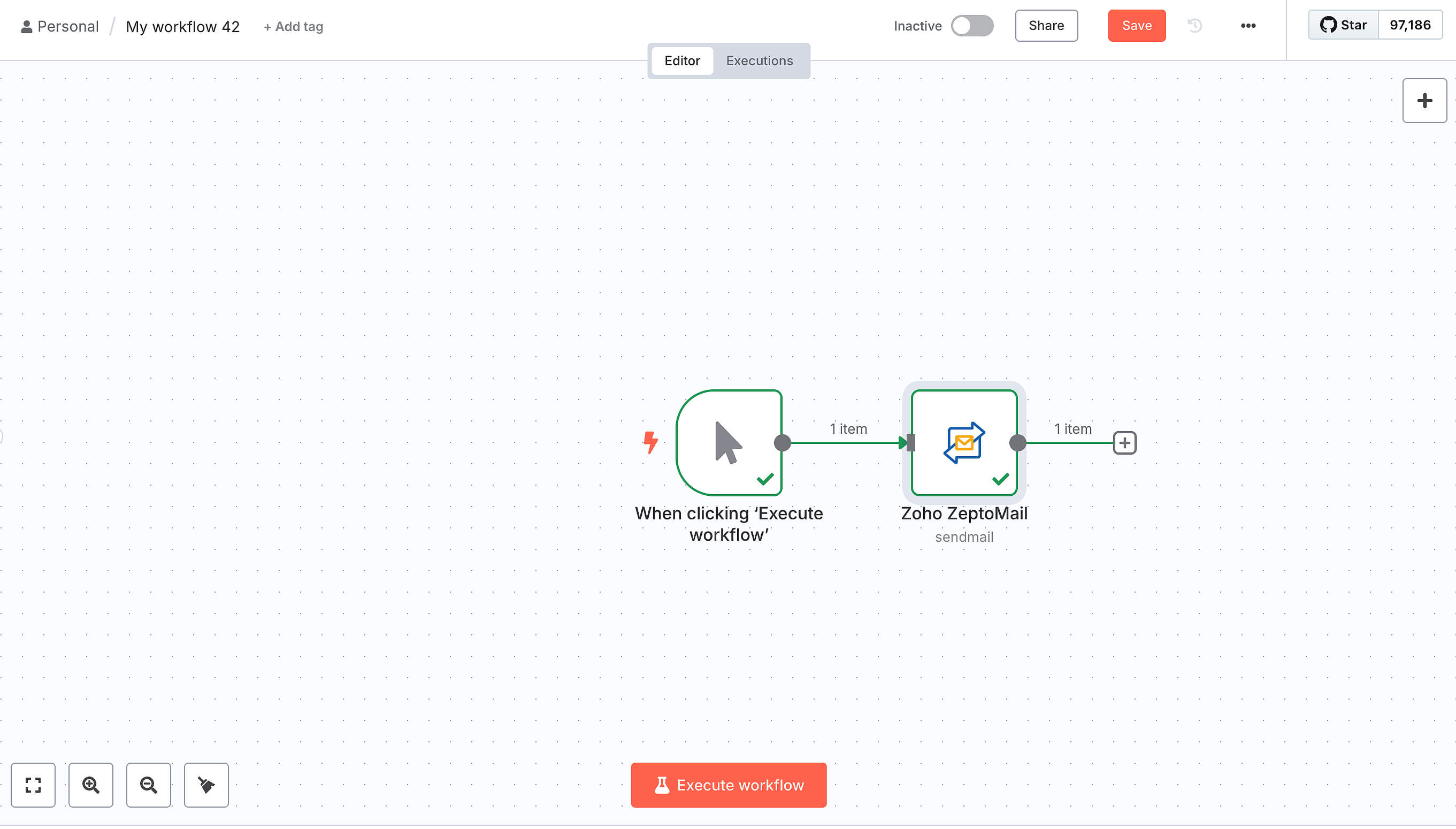
Task: Open the workflow options three-dots menu
Action: click(x=1248, y=26)
